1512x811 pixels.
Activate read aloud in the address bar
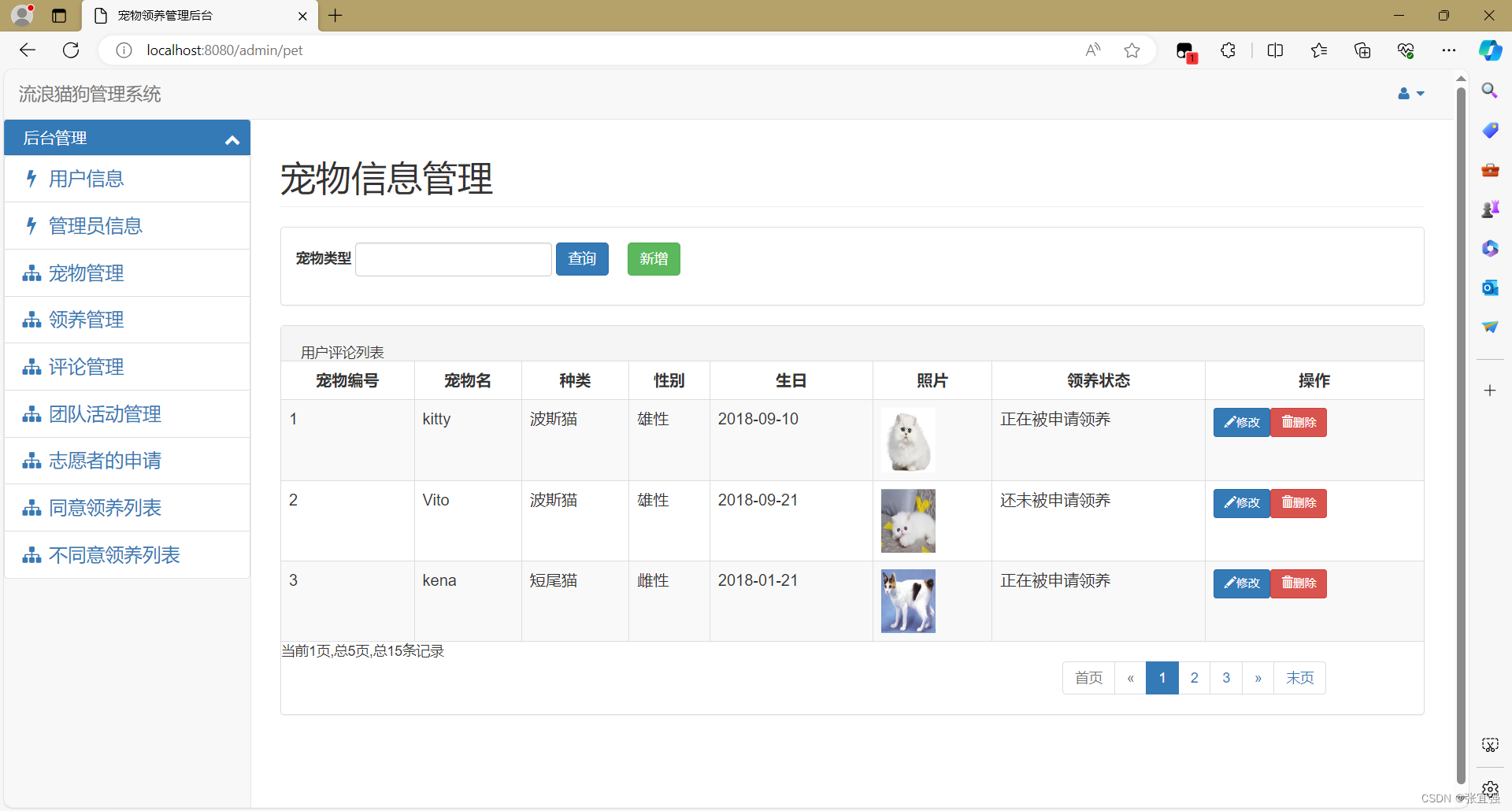coord(1092,50)
